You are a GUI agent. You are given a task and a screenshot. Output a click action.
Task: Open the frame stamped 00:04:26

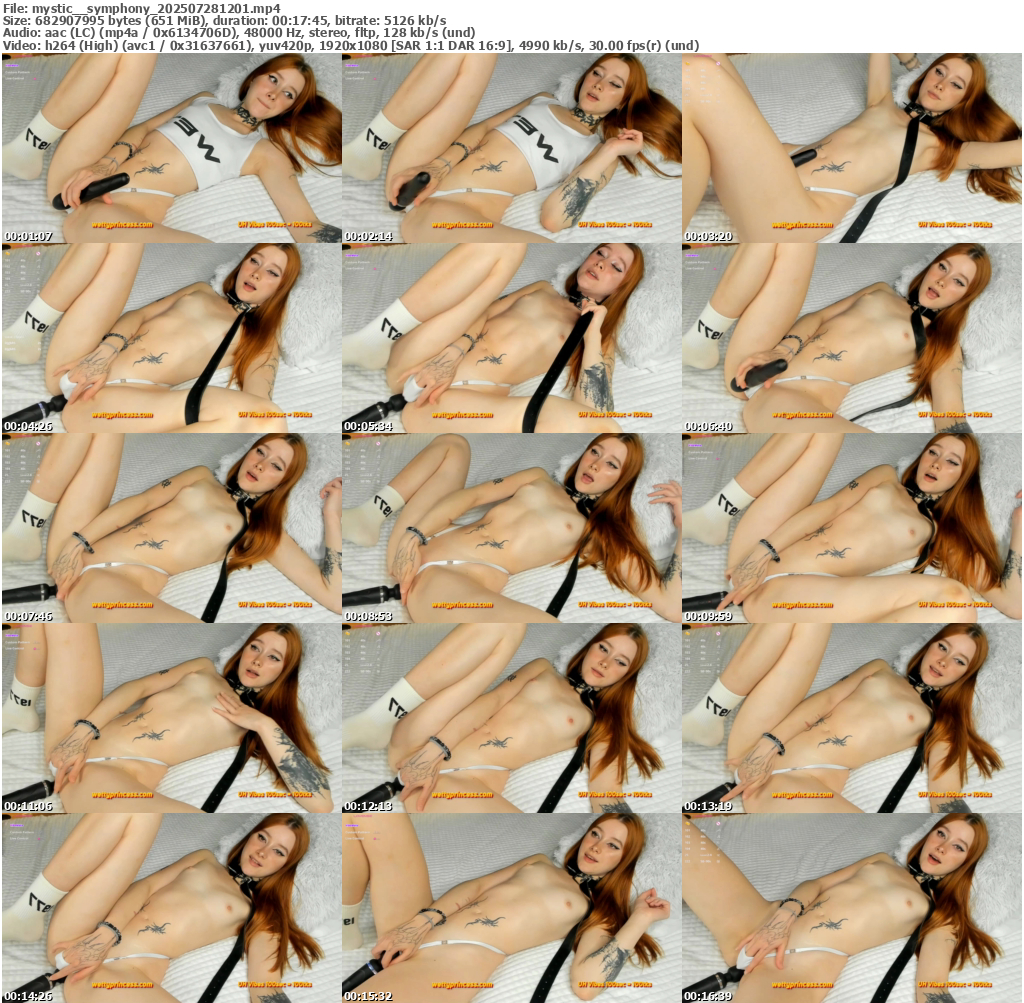[x=172, y=338]
